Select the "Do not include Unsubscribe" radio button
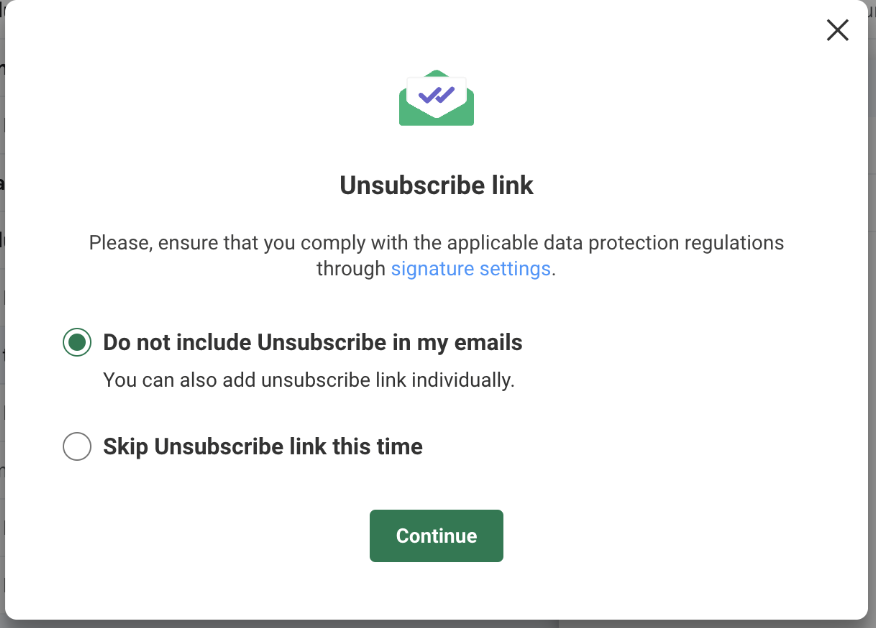876x628 pixels. [77, 343]
